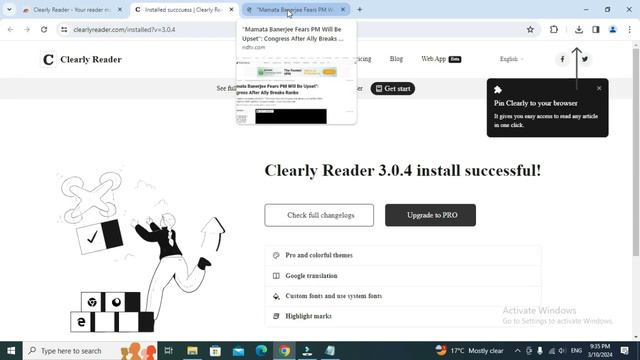Close the 'Clearly Reader - Your reader' tab
Screen dimensions: 640x360
coord(120,9)
